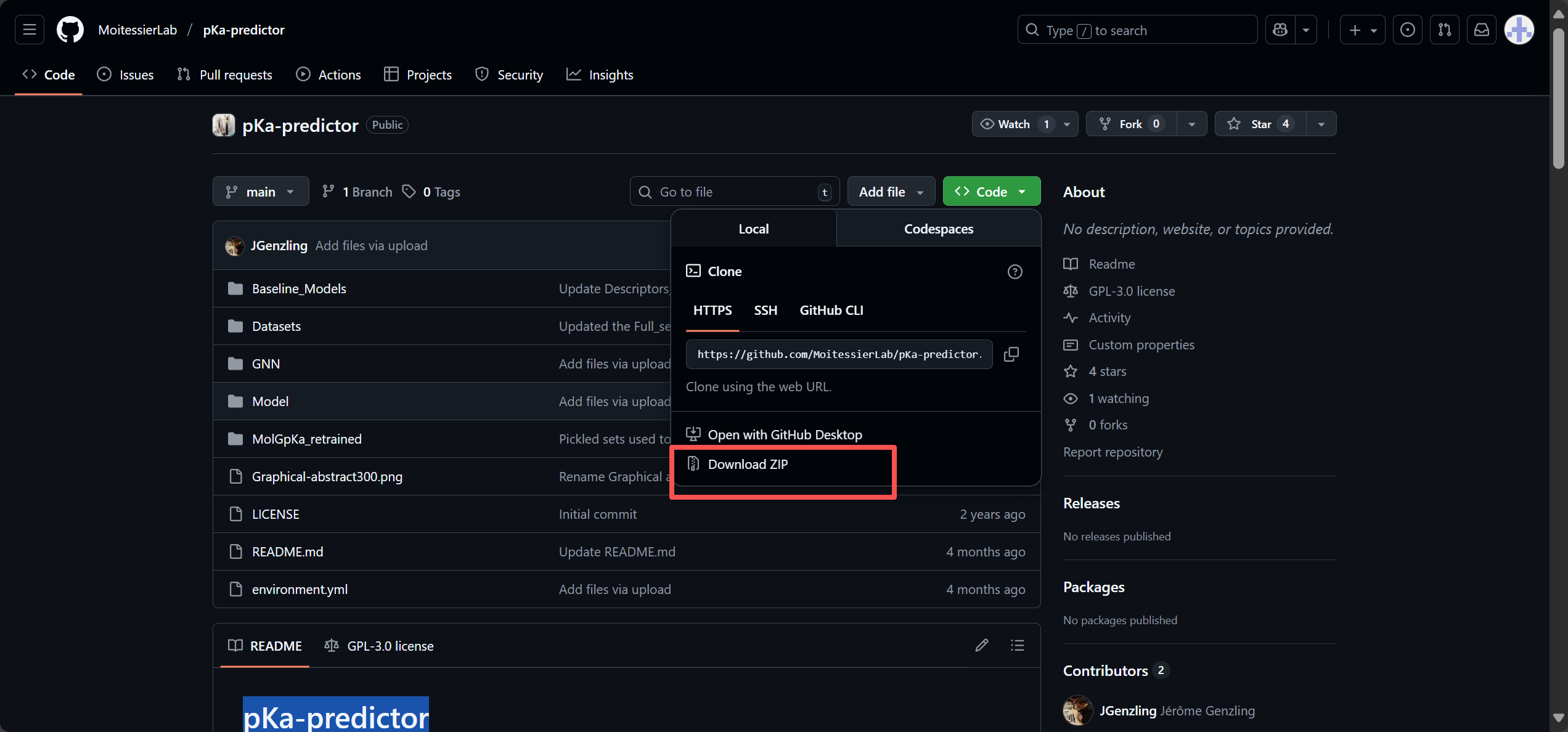Open the pull requests icon in the header

(1445, 30)
